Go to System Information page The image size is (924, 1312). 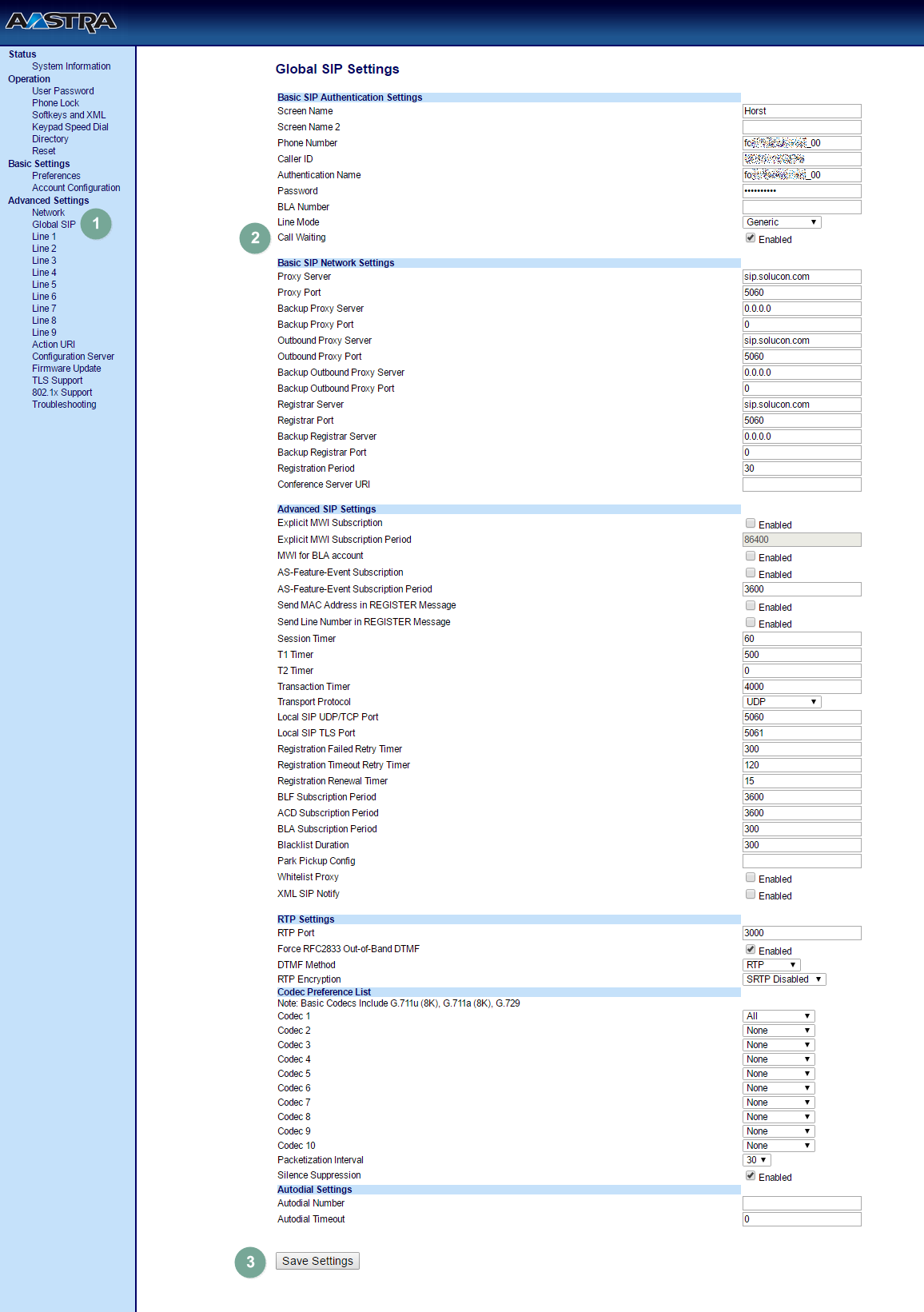coord(71,66)
